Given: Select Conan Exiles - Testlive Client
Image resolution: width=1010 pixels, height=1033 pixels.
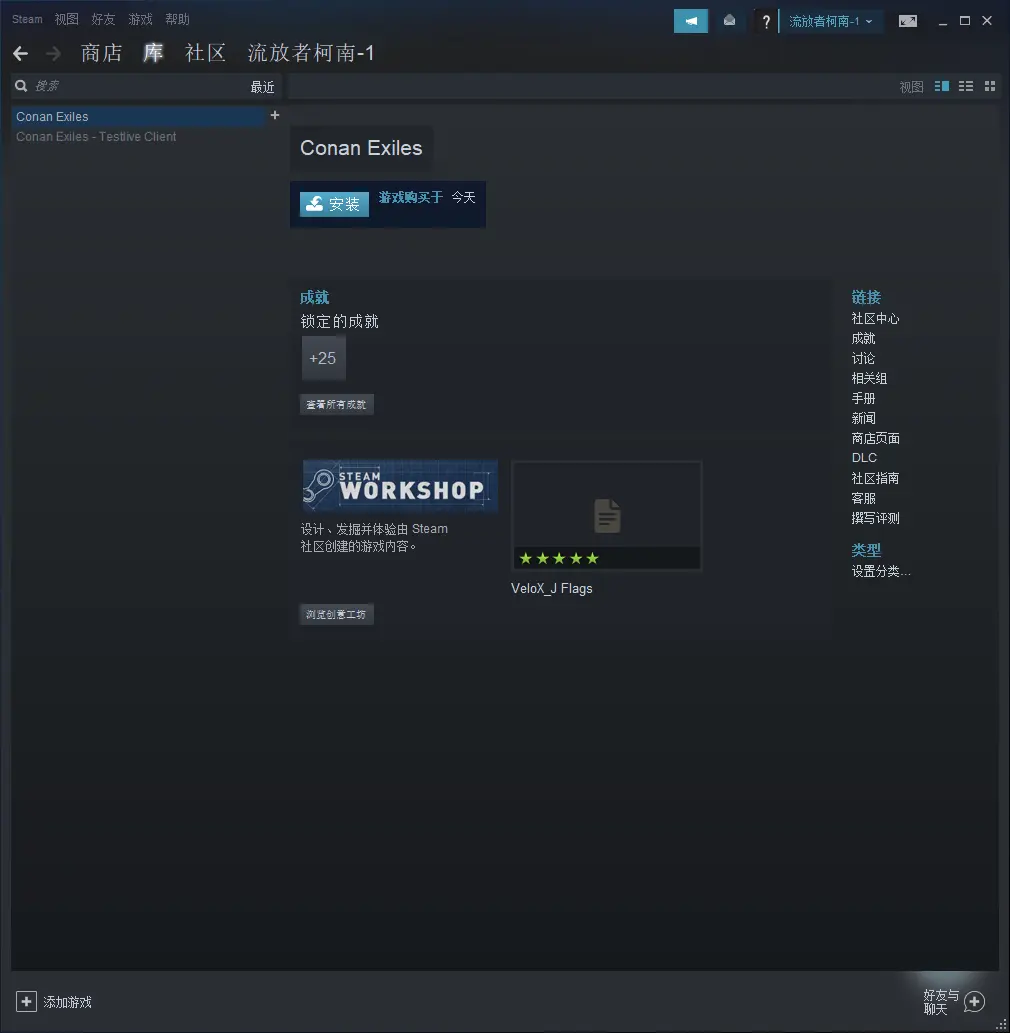Looking at the screenshot, I should point(96,136).
